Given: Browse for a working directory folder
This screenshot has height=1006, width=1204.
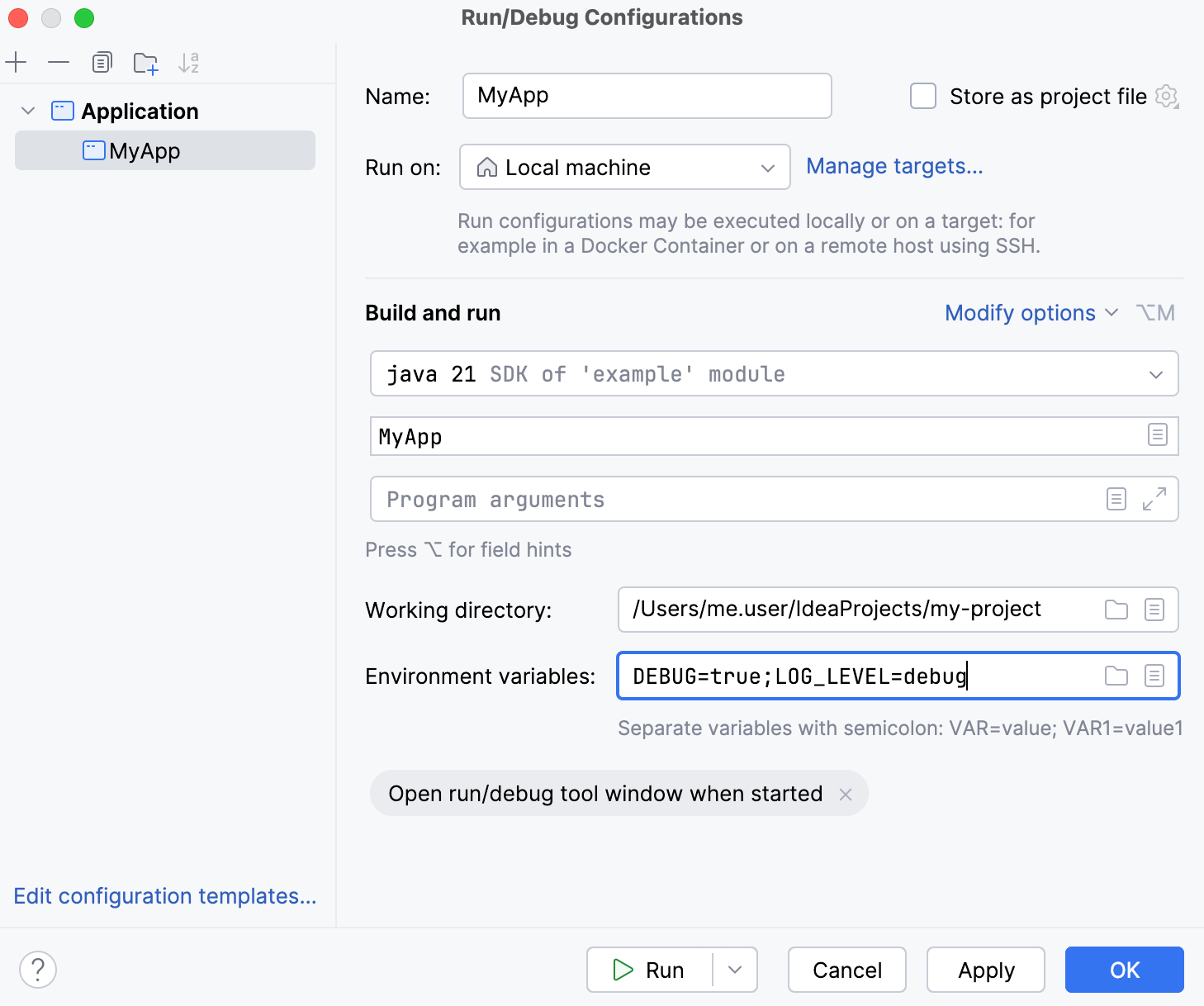Looking at the screenshot, I should (x=1116, y=610).
